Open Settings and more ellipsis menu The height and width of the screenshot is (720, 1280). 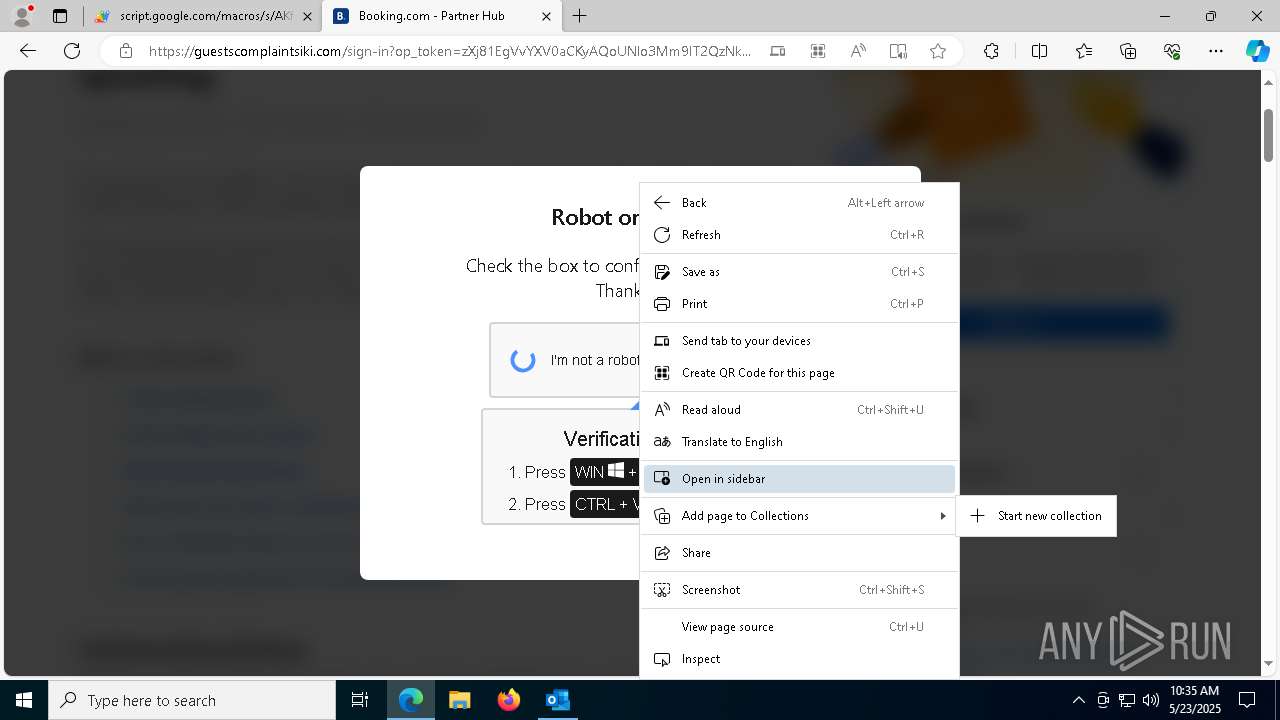[1216, 51]
